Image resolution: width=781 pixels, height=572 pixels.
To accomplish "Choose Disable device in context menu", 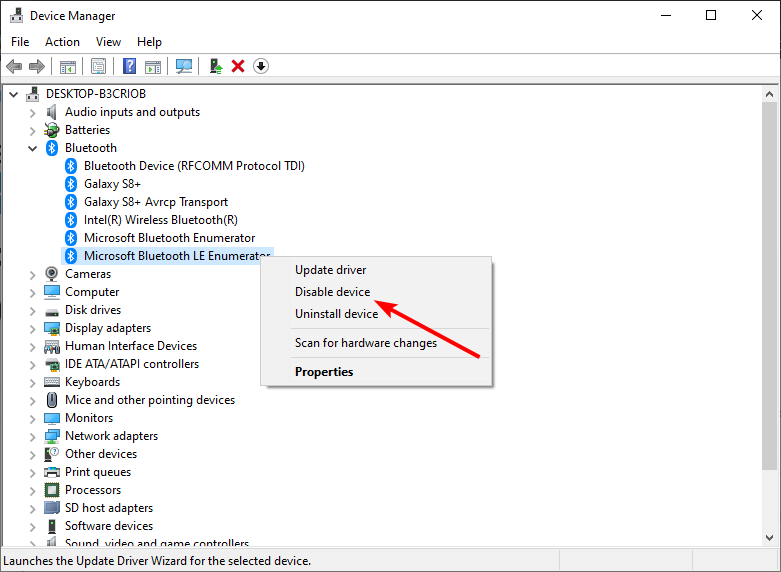I will [376, 292].
